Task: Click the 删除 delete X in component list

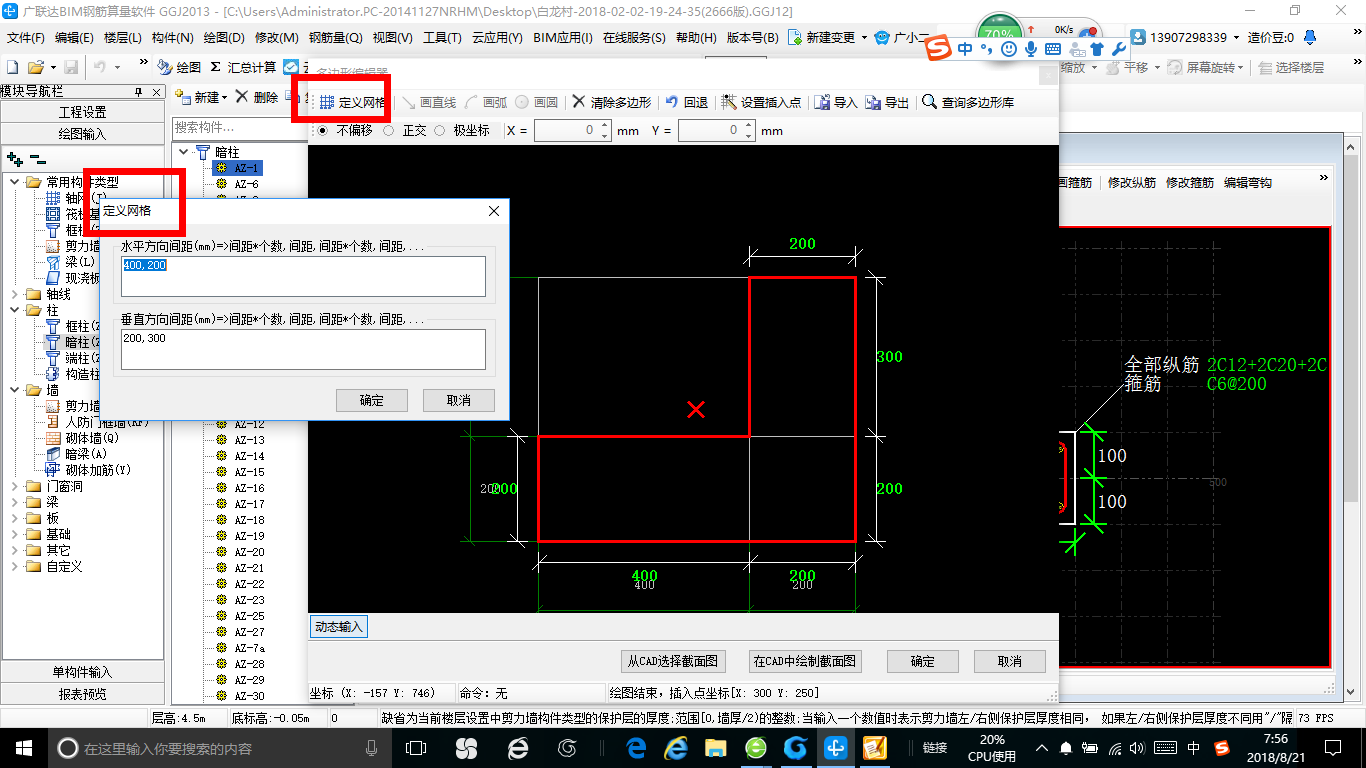Action: click(256, 97)
